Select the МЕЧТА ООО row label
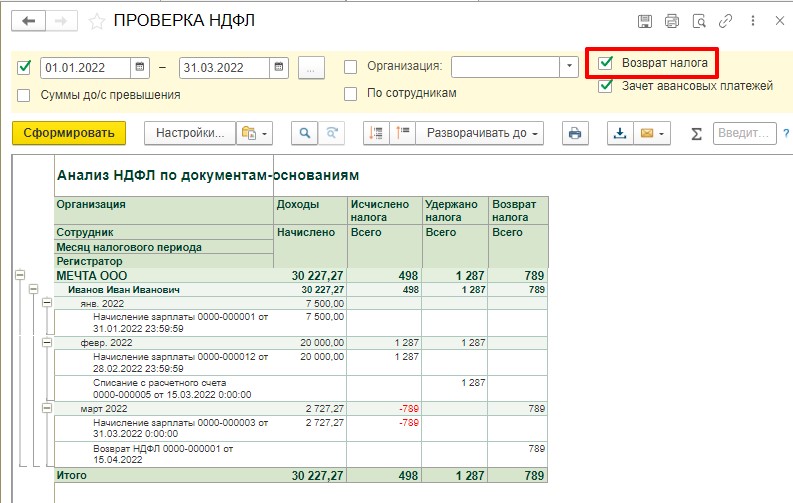This screenshot has height=503, width=793. tap(92, 276)
